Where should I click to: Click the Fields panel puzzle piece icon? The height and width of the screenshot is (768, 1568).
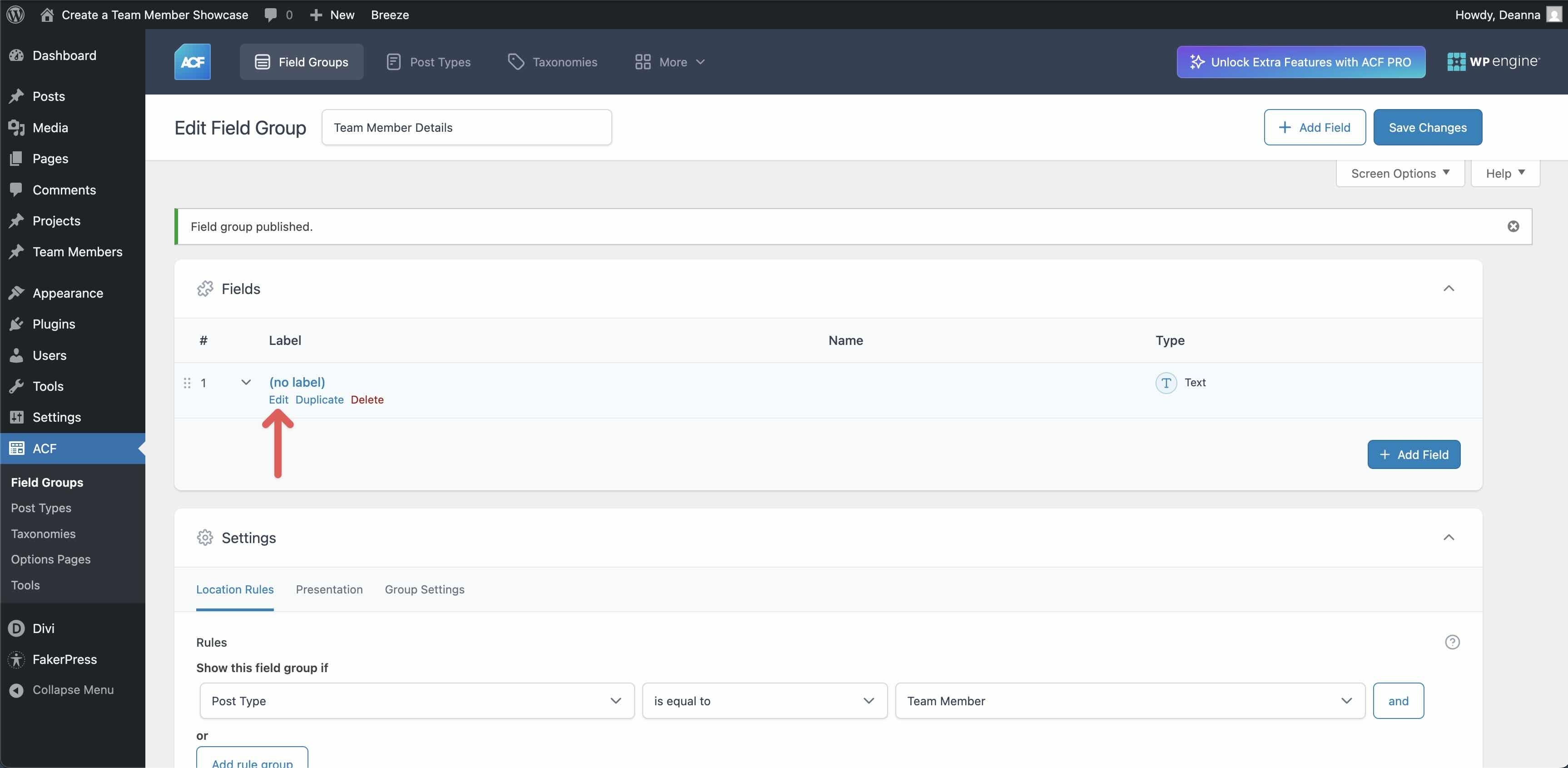pyautogui.click(x=205, y=289)
